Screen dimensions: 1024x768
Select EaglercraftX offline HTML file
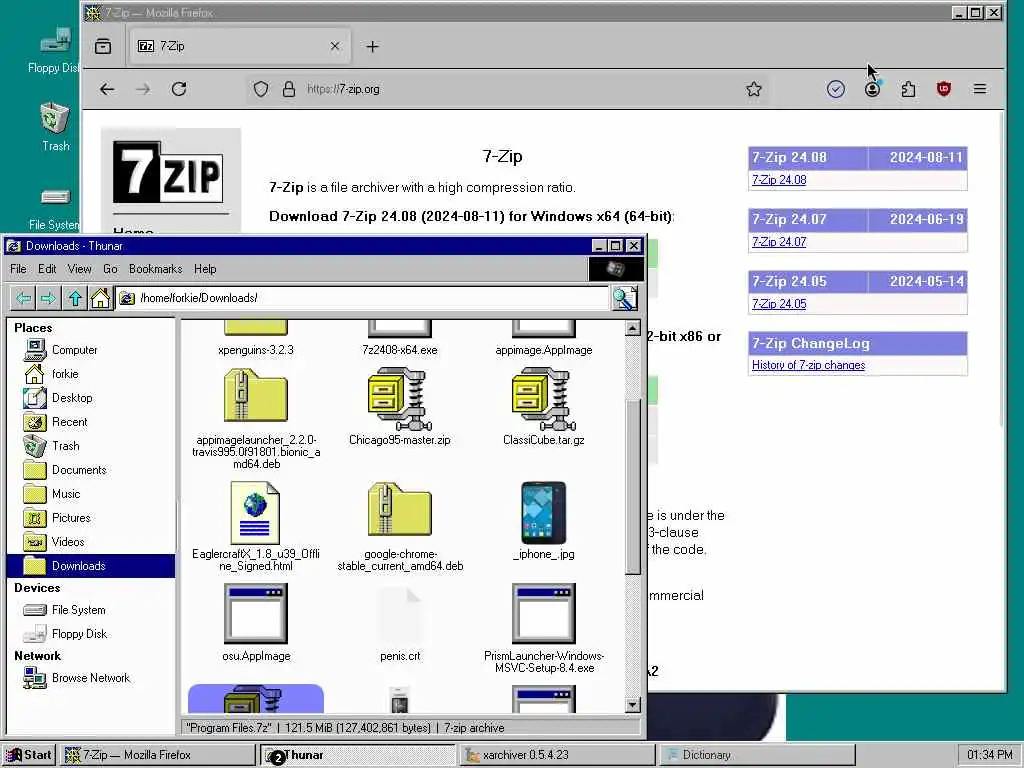click(x=256, y=526)
